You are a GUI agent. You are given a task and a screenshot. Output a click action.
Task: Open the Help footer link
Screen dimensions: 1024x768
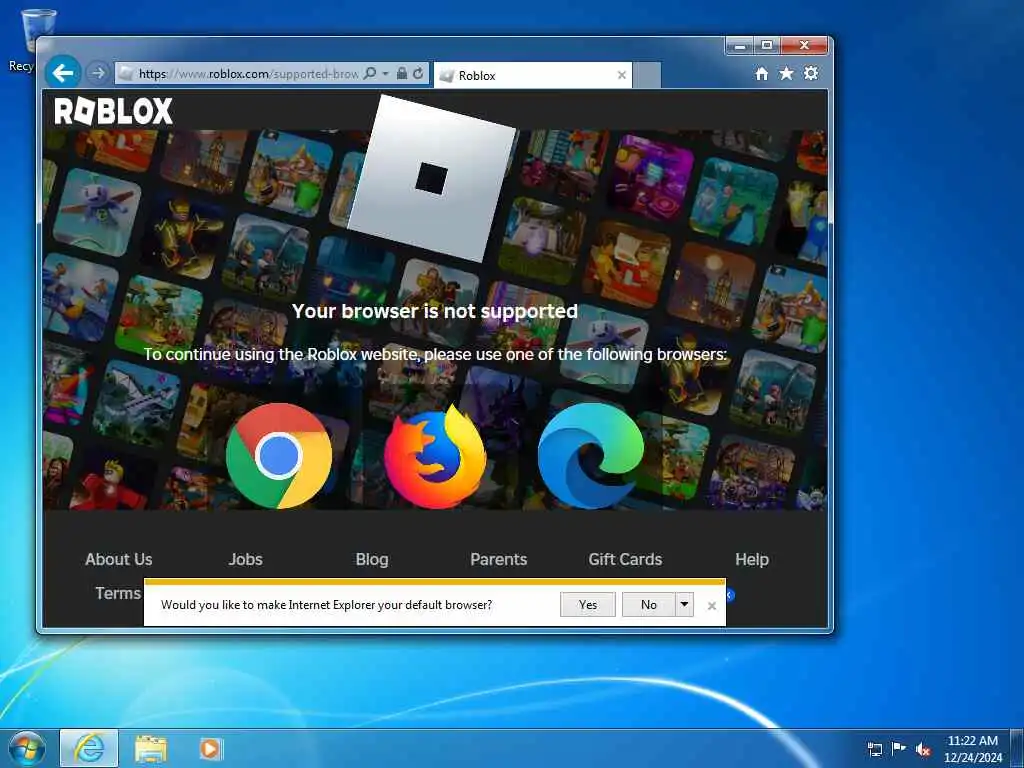coord(752,560)
